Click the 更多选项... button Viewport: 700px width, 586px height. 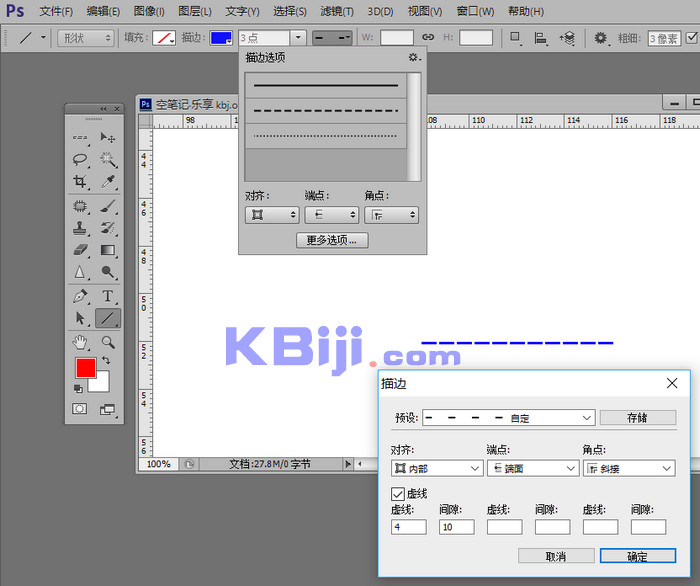[x=332, y=240]
